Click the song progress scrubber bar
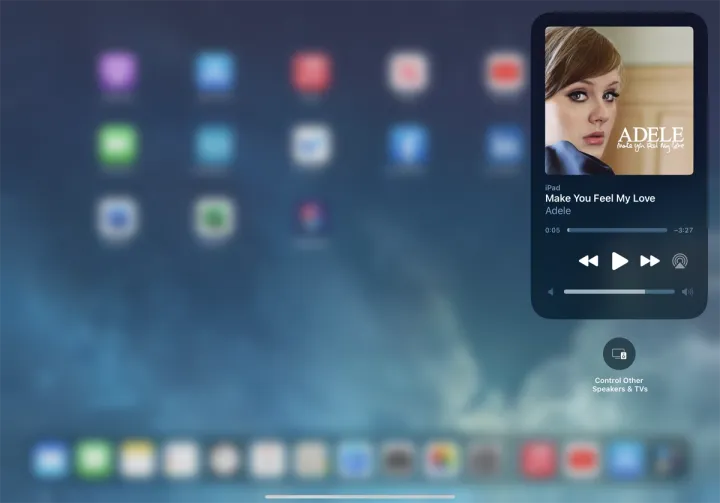The height and width of the screenshot is (503, 720). 617,230
